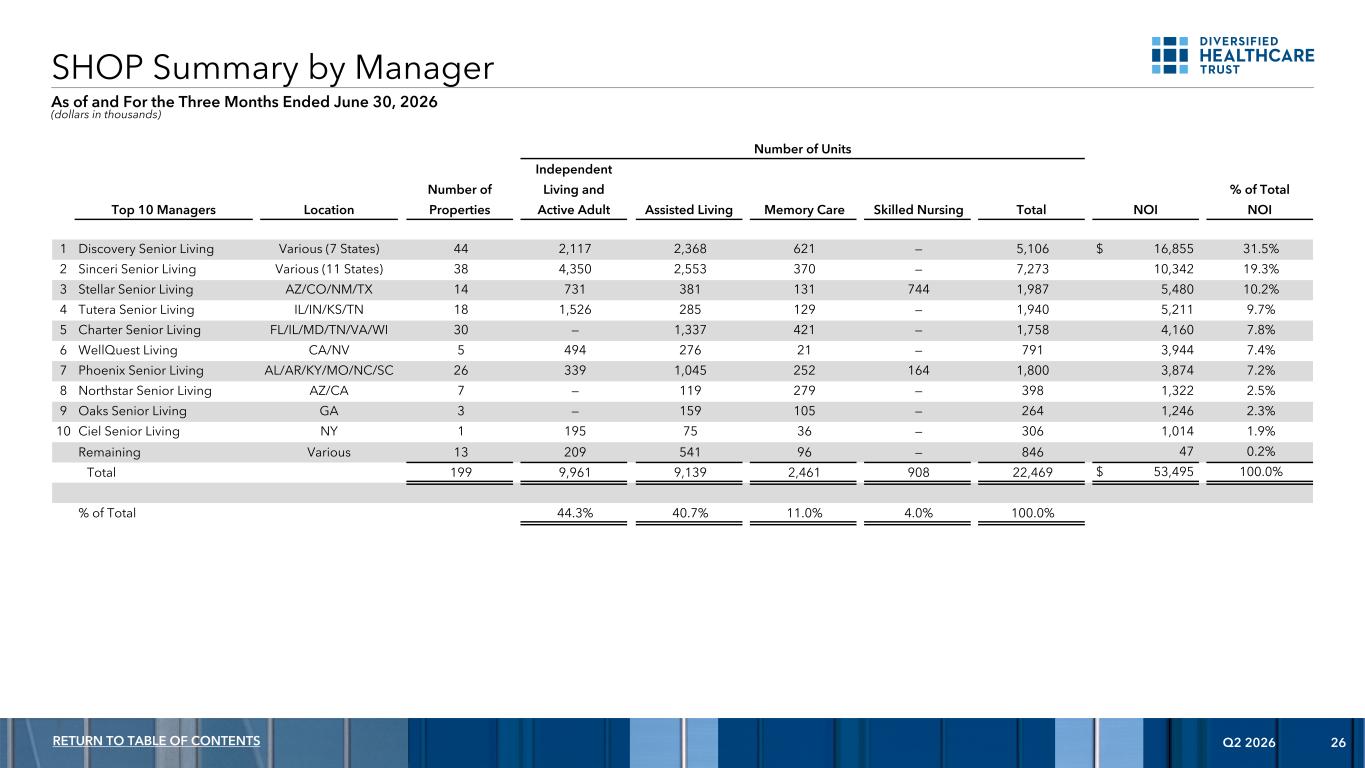The image size is (1365, 768).
Task: Click the "(dollars in thousands)" note
Action: 105,114
